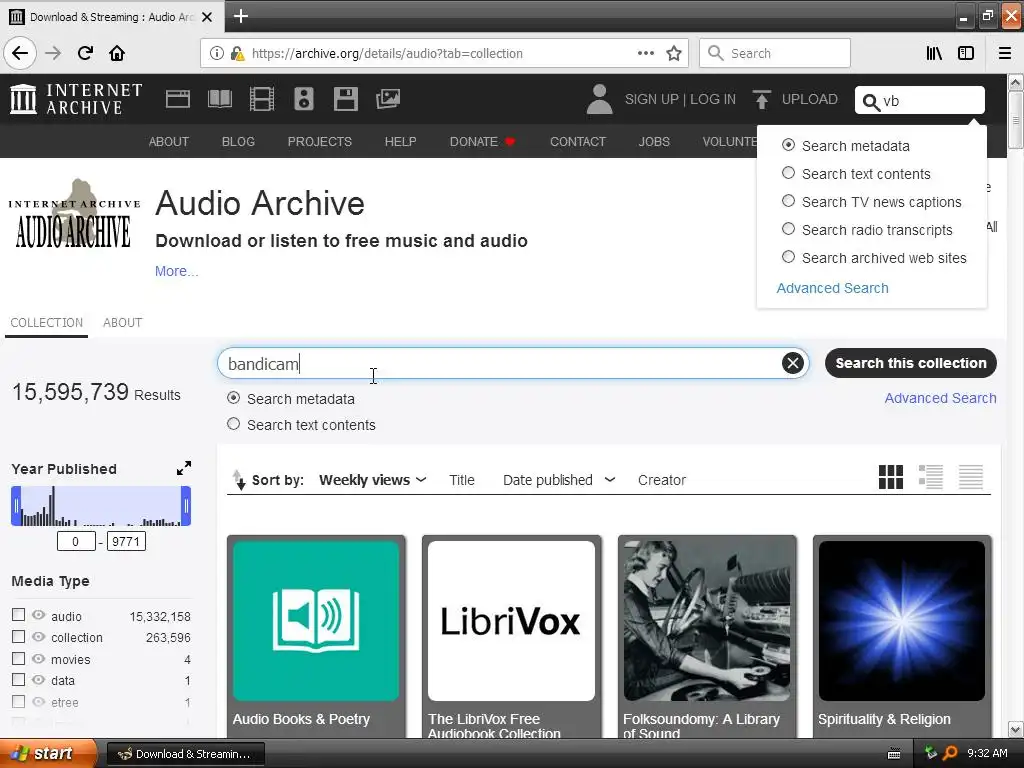This screenshot has height=768, width=1024.
Task: Switch to the COLLECTION tab
Action: tap(46, 323)
